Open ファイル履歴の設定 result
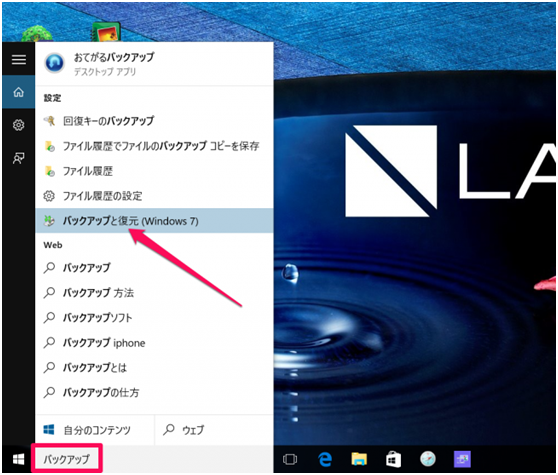Viewport: 558px width, 475px height. tap(154, 196)
